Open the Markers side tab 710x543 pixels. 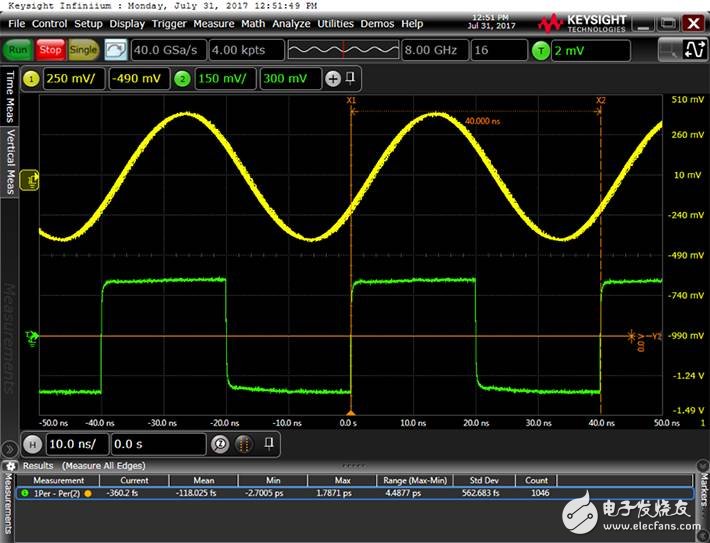click(704, 491)
